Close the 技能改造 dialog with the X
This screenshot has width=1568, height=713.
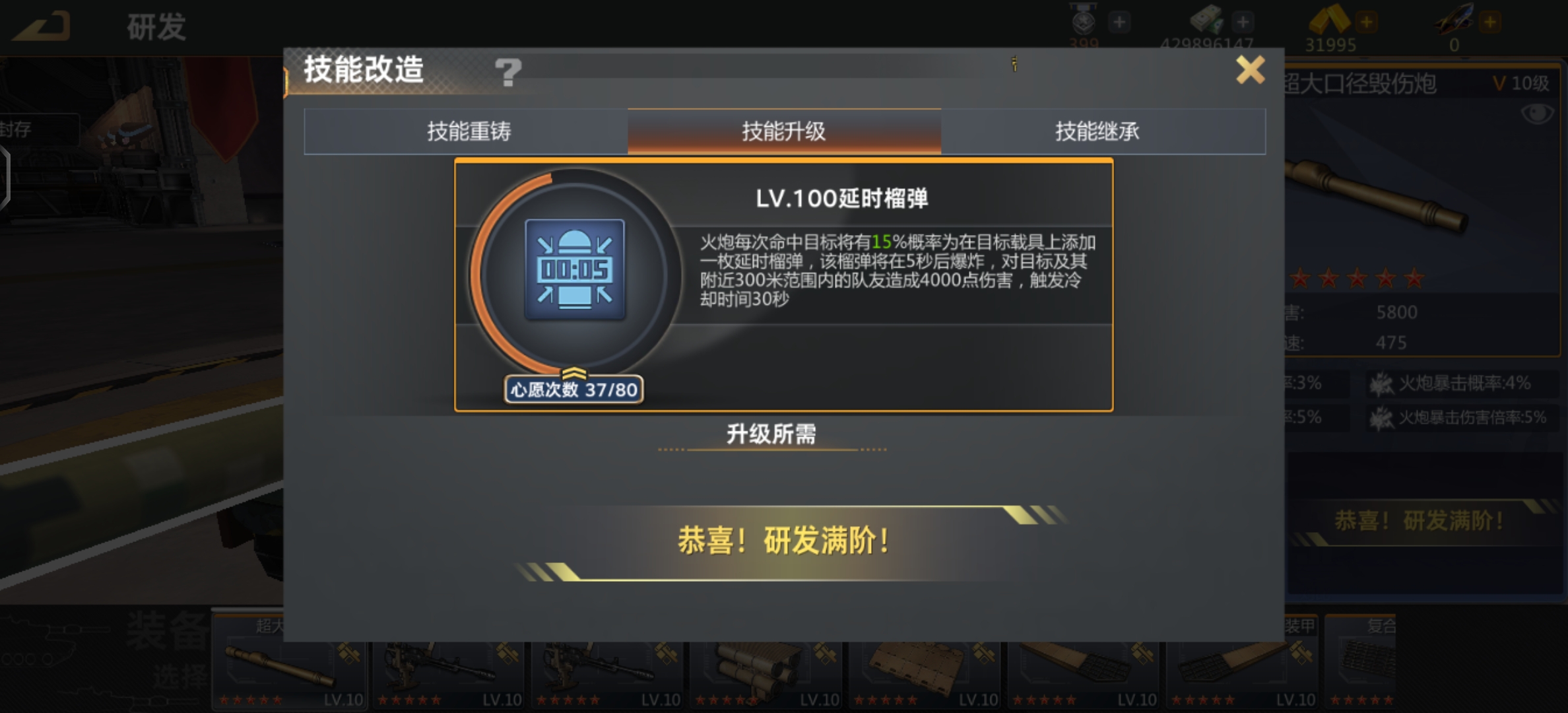(1250, 69)
